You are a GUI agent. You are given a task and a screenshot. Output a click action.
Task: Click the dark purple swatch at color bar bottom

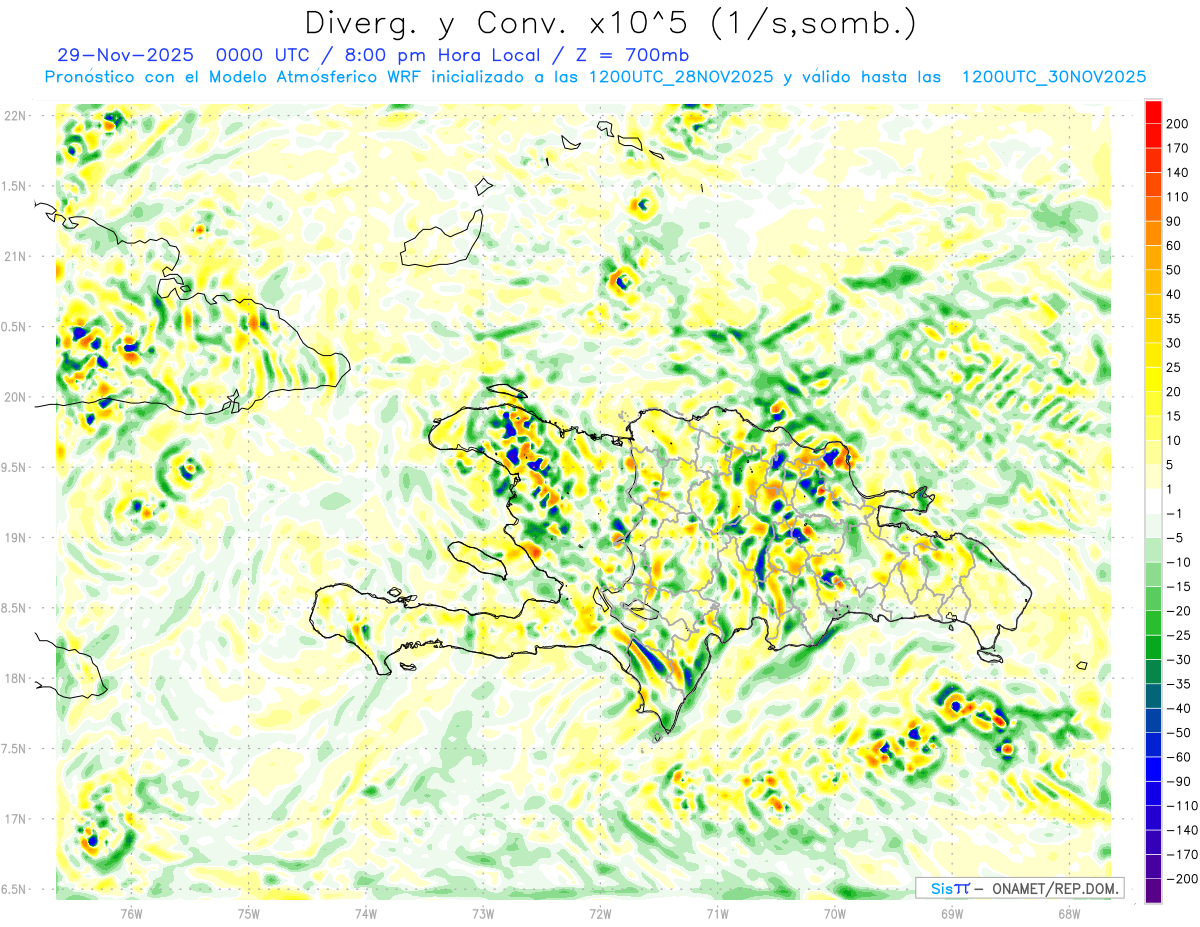point(1153,890)
